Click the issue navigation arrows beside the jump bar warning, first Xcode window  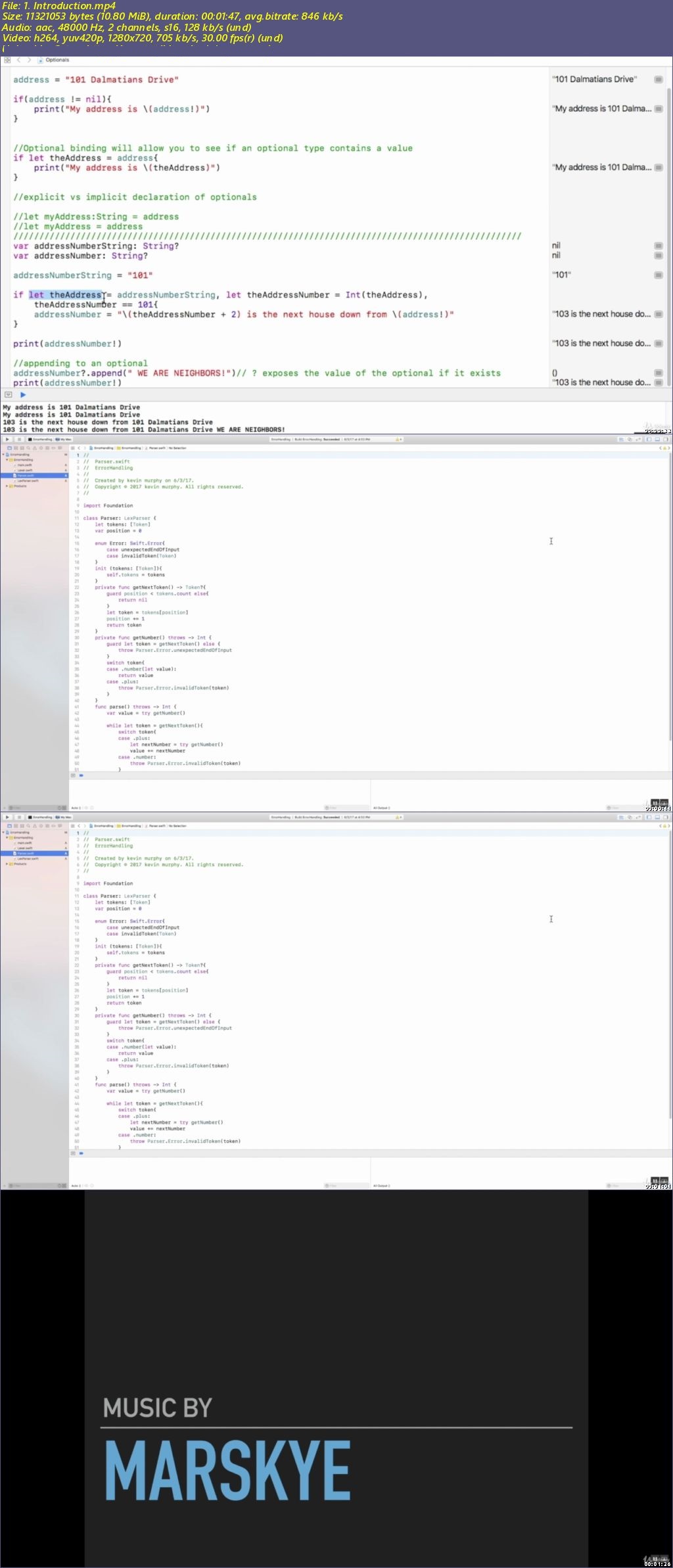pyautogui.click(x=664, y=448)
